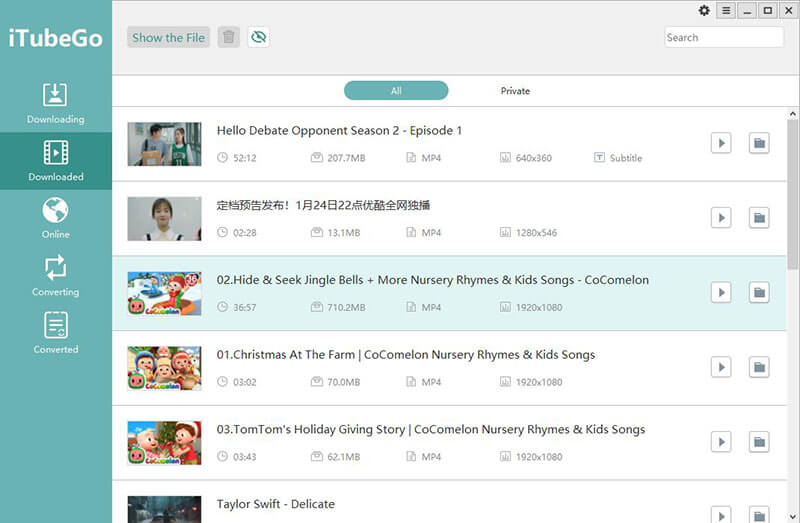This screenshot has width=800, height=523.
Task: Maximize the iTubeGo window
Action: (768, 11)
